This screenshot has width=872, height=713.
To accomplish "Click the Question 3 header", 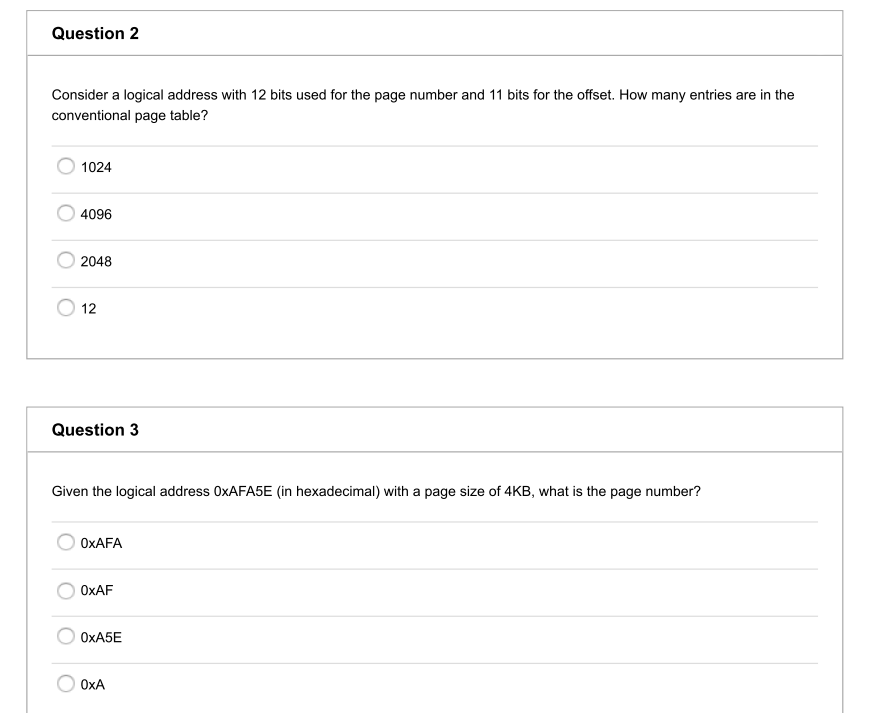I will point(95,430).
